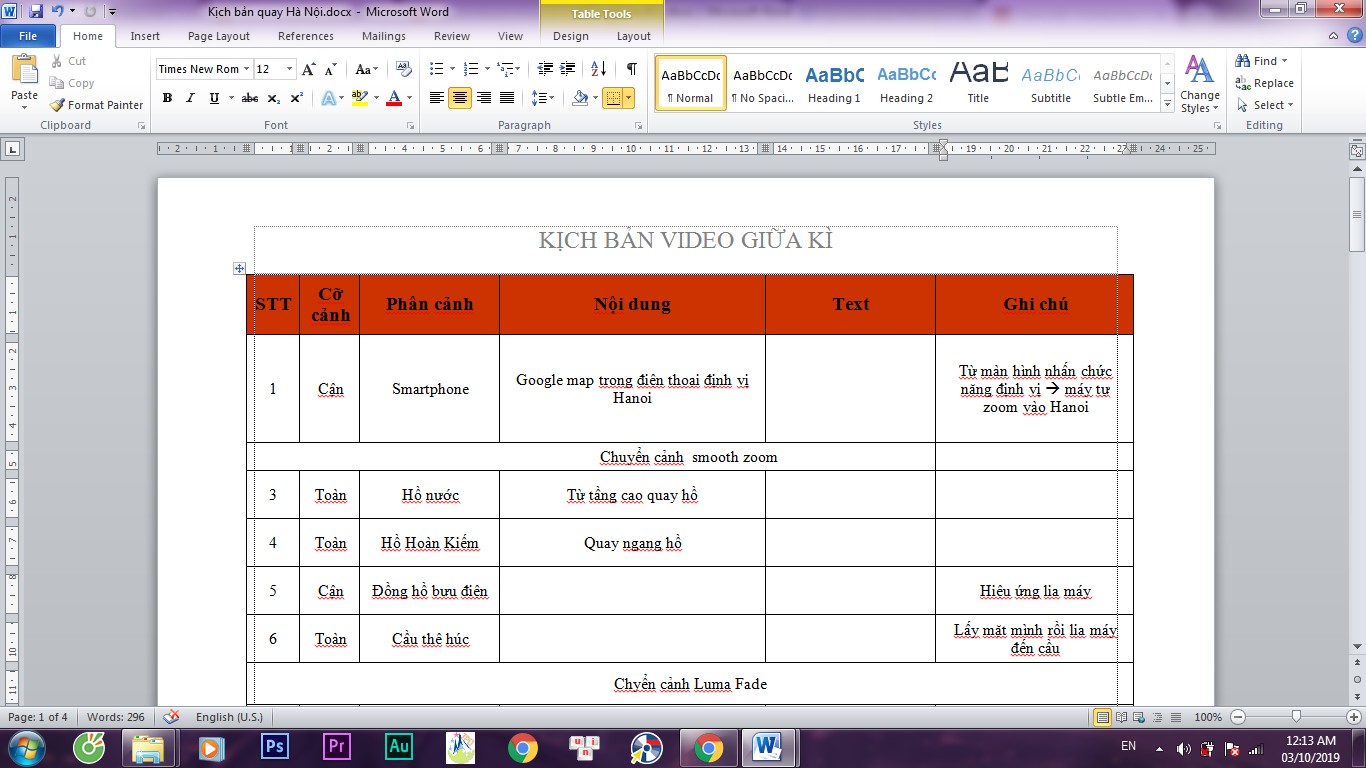Justify the paragraph text
Viewport: 1366px width, 768px height.
507,98
